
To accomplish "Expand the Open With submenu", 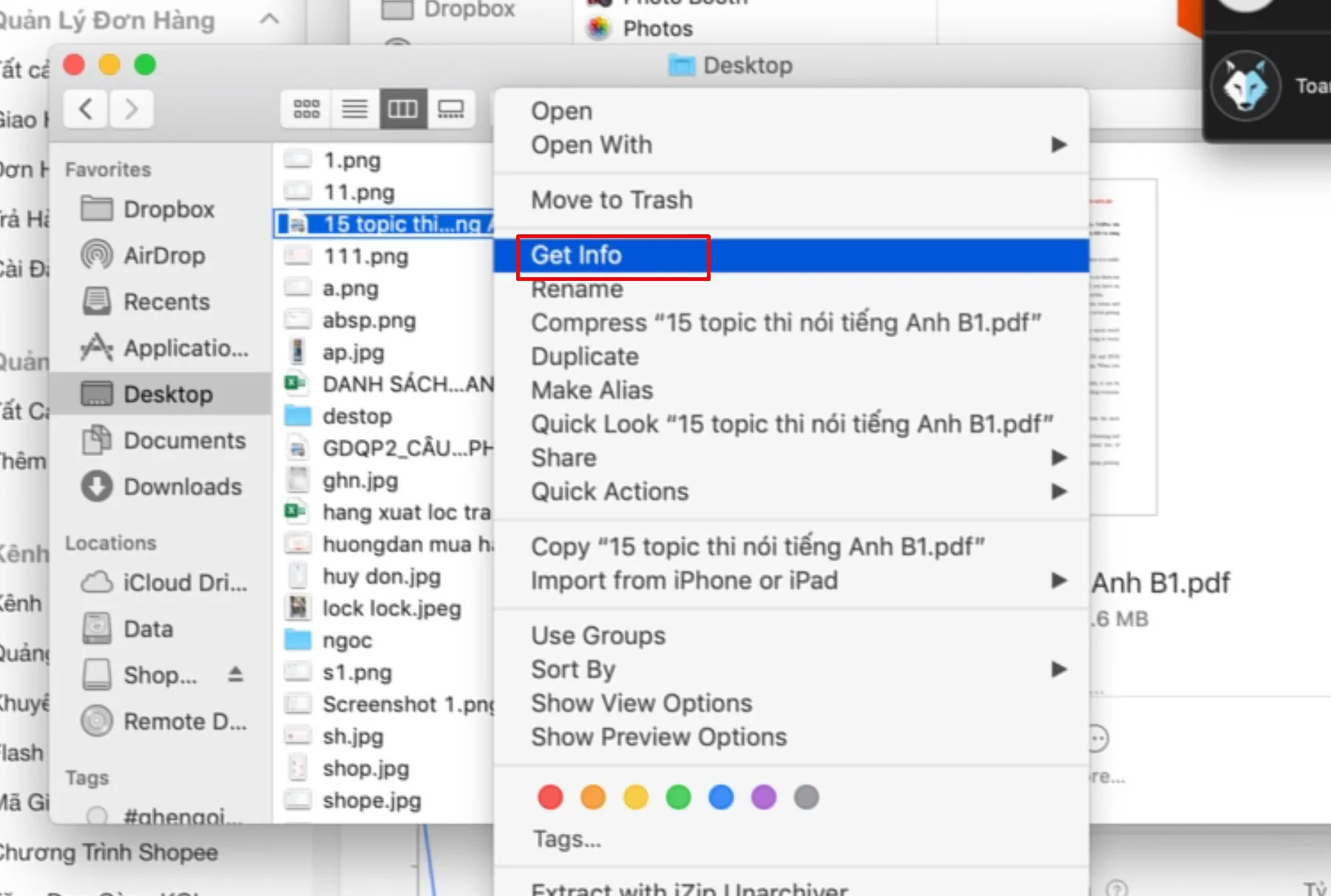I will [x=791, y=145].
